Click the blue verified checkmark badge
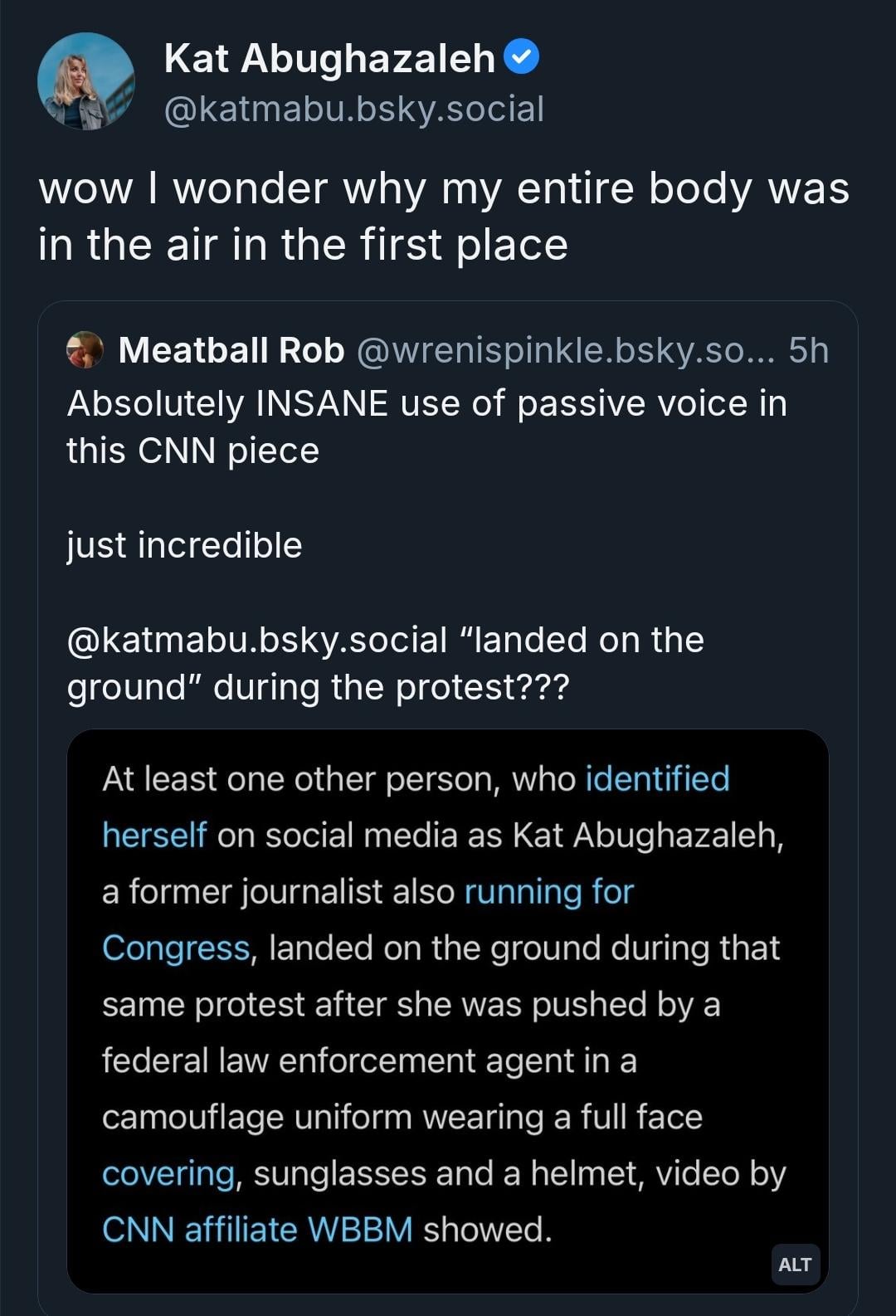The width and height of the screenshot is (896, 1316). point(522,57)
